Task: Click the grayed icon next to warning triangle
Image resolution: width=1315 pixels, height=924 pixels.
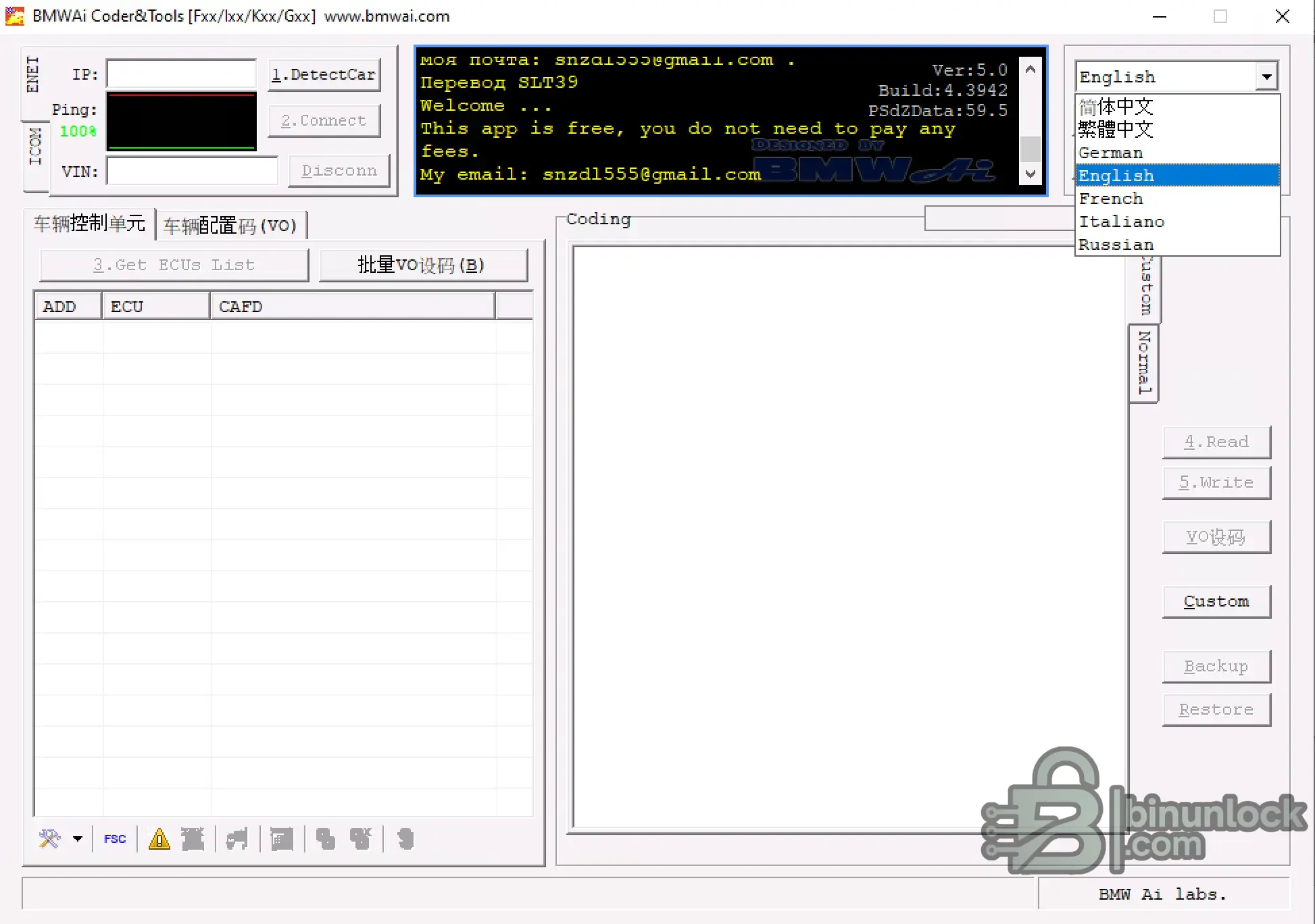Action: [193, 839]
